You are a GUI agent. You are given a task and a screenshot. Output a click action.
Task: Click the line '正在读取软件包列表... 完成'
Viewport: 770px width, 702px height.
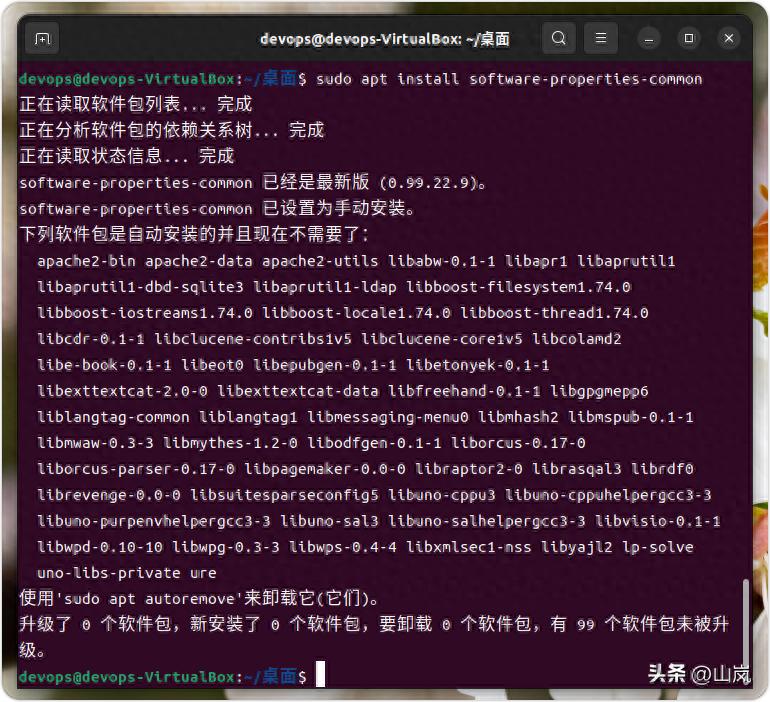pos(136,104)
